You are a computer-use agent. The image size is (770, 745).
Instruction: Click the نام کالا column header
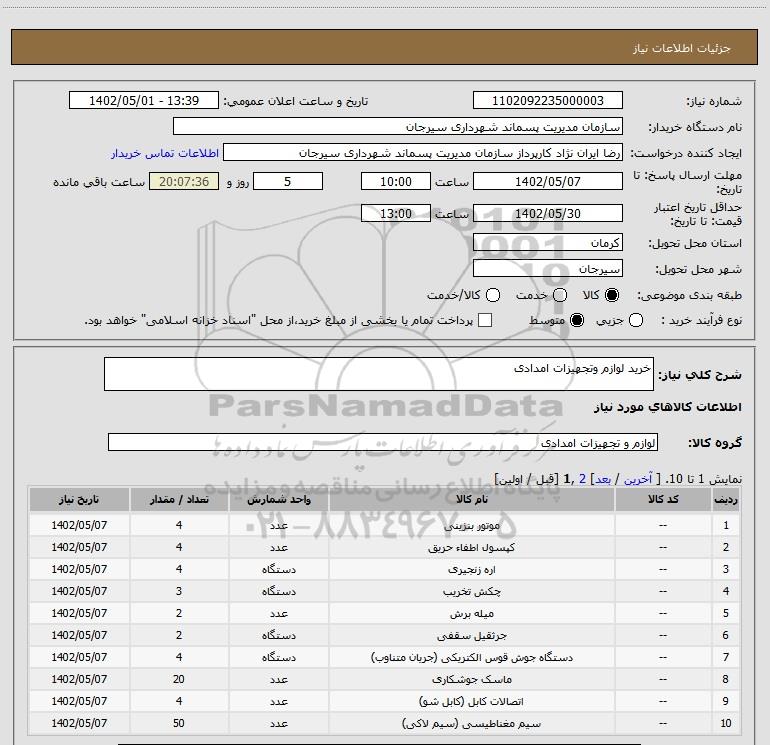pyautogui.click(x=471, y=499)
